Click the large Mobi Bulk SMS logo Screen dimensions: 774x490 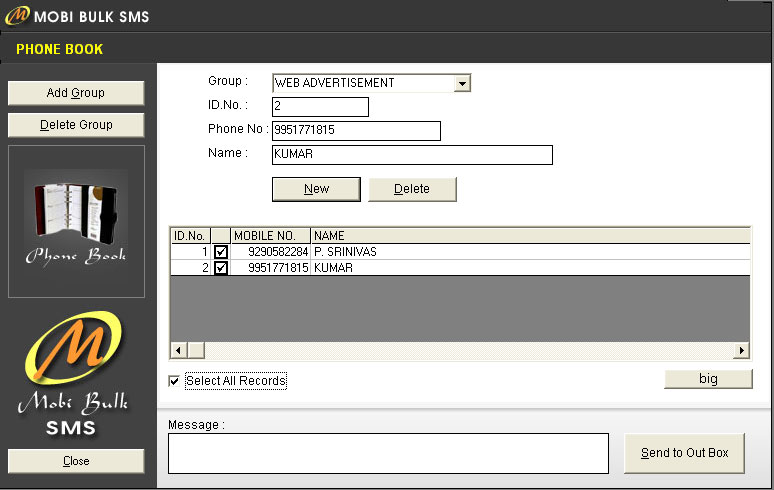[73, 374]
